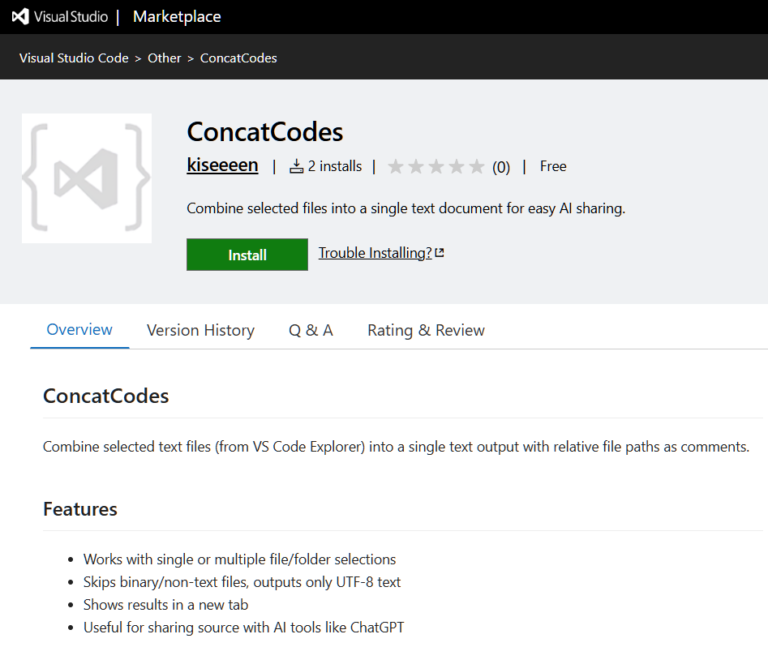This screenshot has width=768, height=647.
Task: Click the external link icon beside Trouble Installing
Action: tap(440, 253)
